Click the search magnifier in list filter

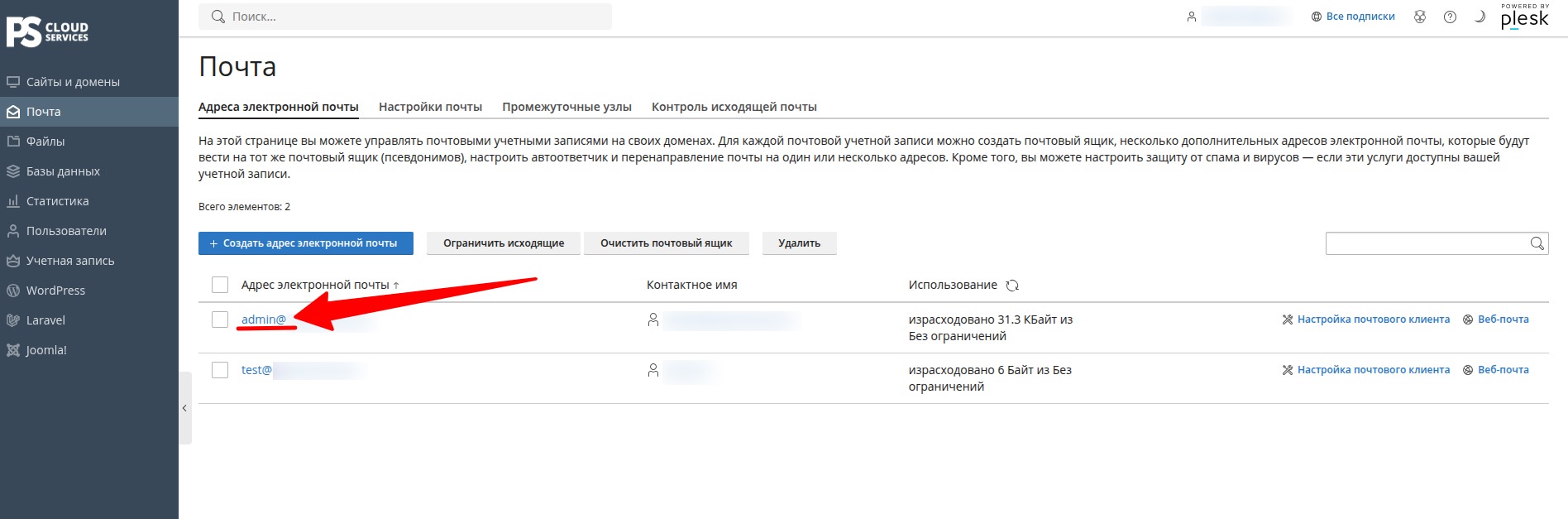(x=1537, y=243)
